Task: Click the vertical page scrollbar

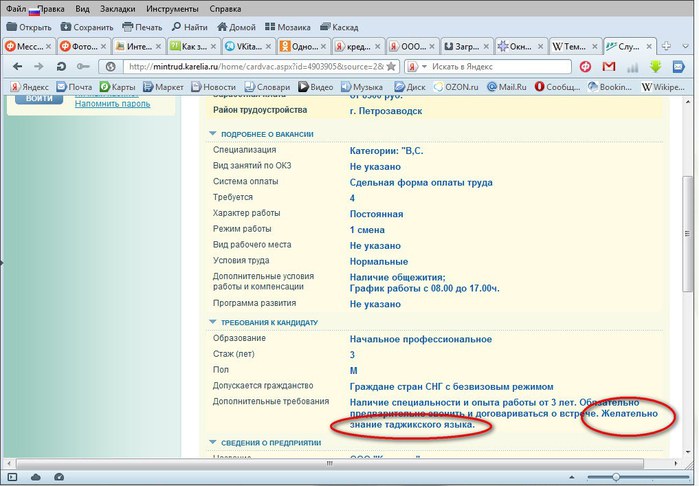Action: coord(687,234)
